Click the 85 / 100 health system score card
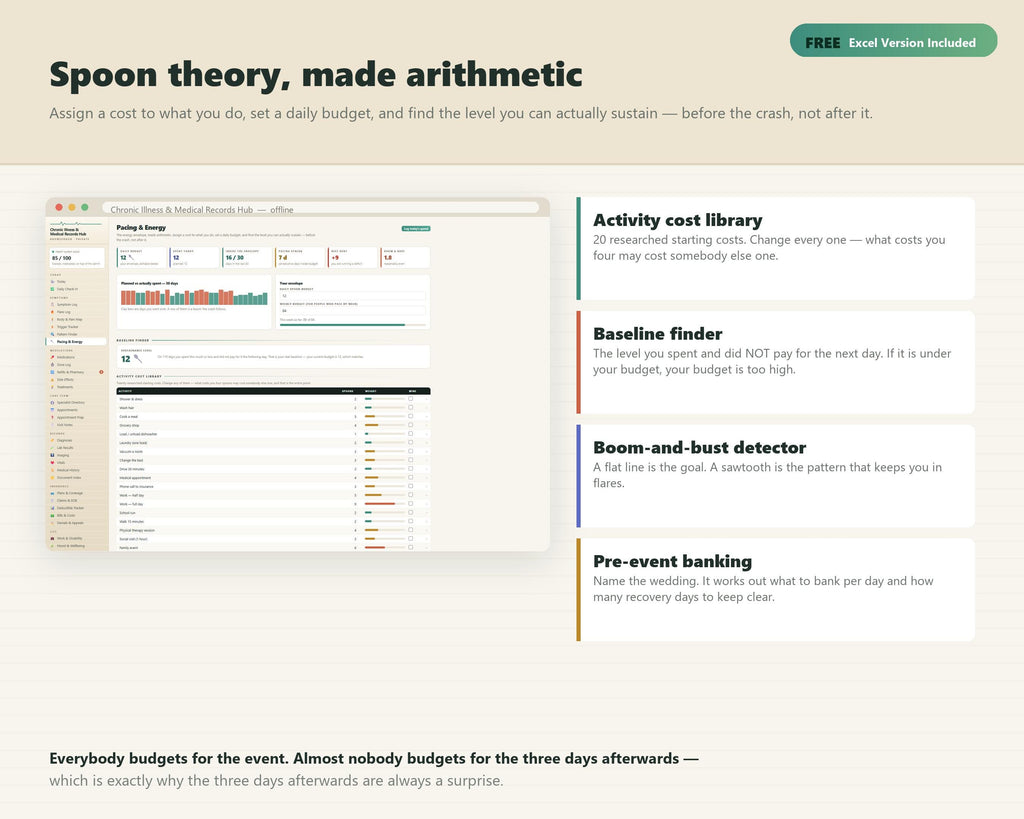1024x819 pixels. tap(76, 257)
